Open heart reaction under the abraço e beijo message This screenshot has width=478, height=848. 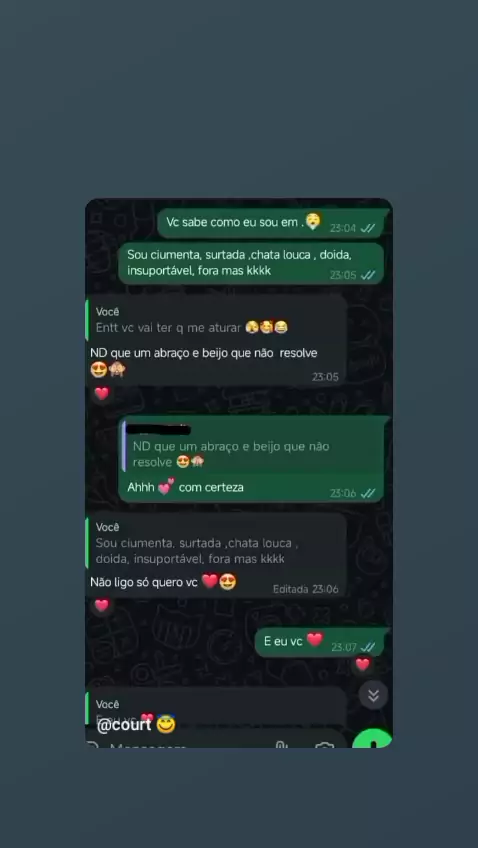click(x=102, y=394)
